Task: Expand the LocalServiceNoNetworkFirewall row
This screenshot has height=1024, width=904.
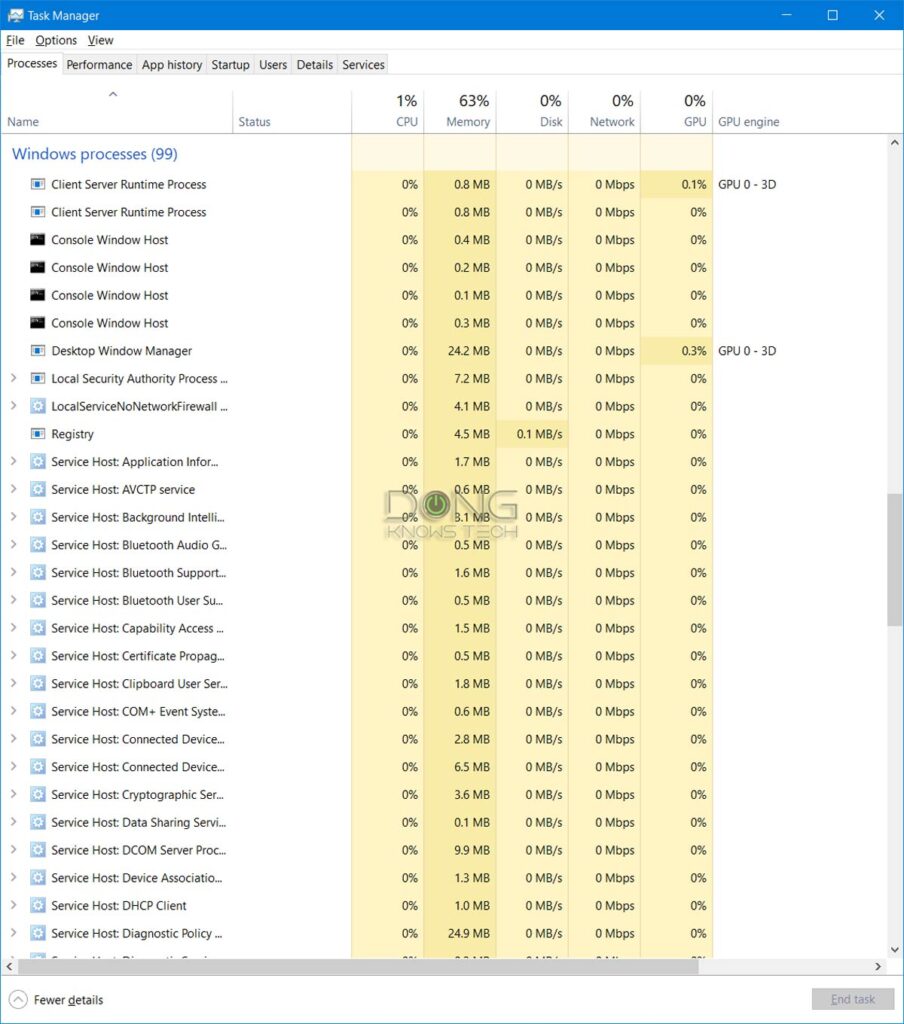Action: pos(13,406)
